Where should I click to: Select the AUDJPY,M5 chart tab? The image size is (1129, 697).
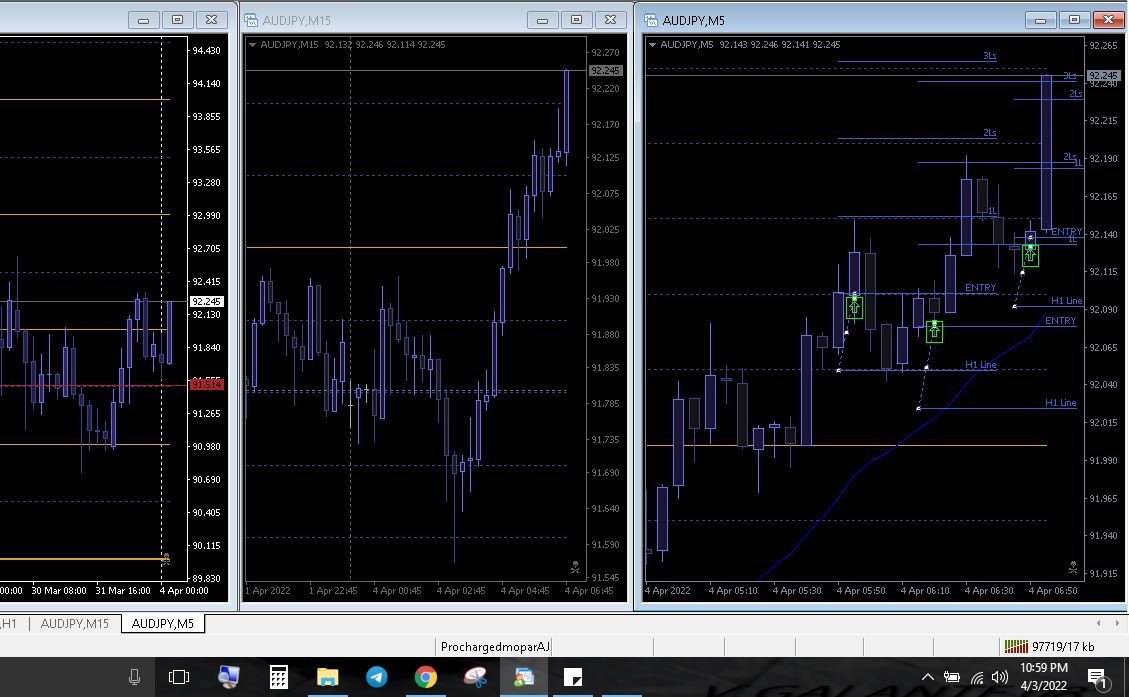coord(163,624)
